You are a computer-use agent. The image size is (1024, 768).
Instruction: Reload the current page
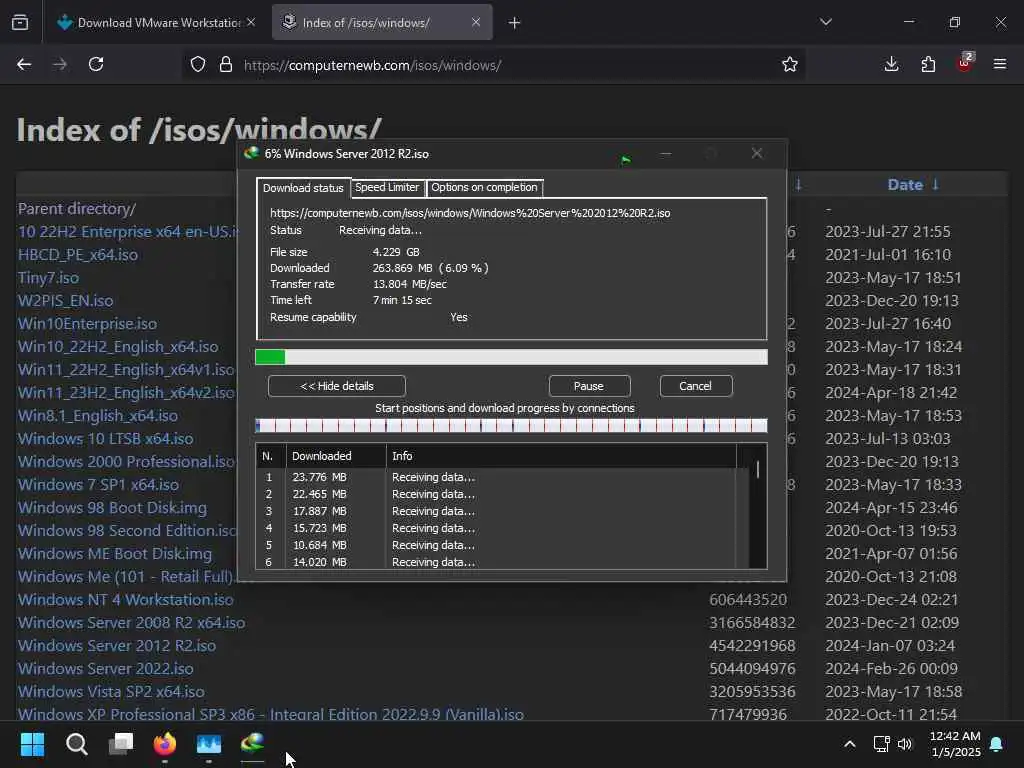coord(96,64)
